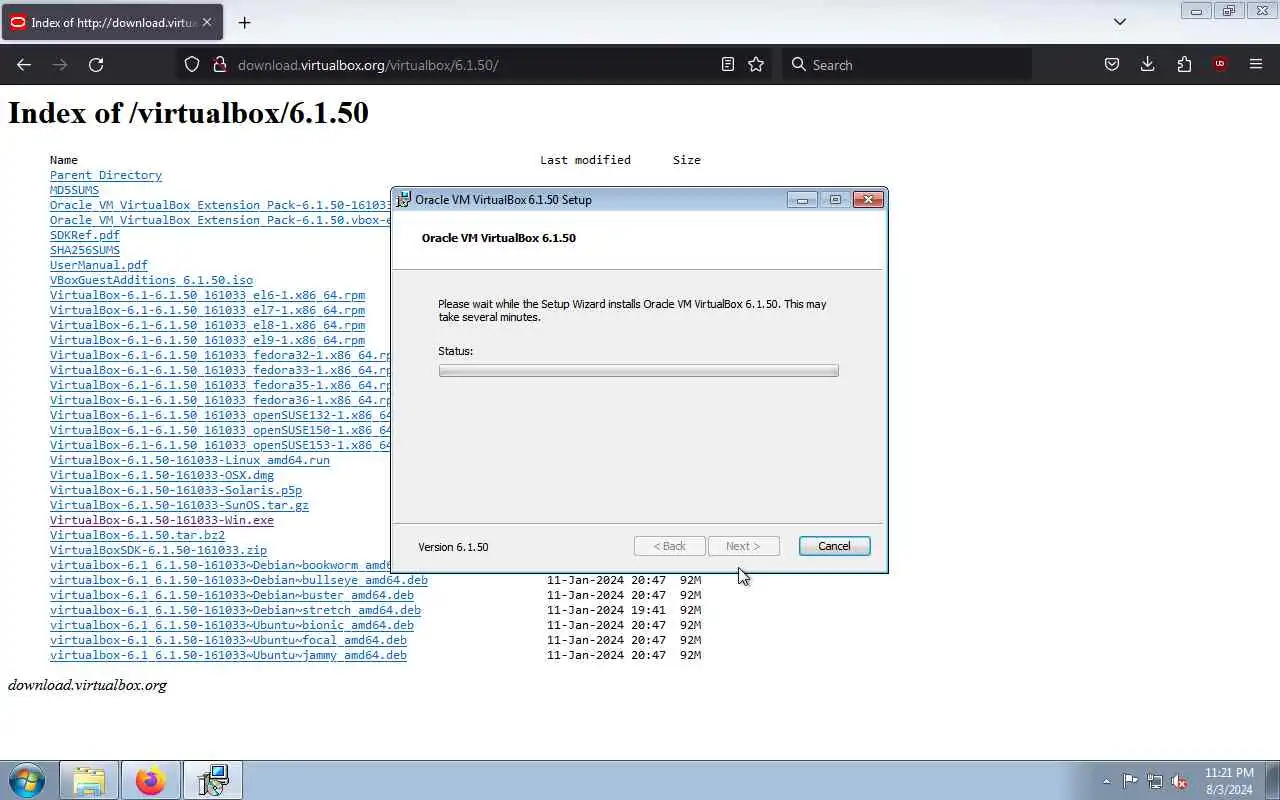This screenshot has height=800, width=1280.
Task: Download the el8 x86_64 rpm package
Action: pyautogui.click(x=207, y=325)
